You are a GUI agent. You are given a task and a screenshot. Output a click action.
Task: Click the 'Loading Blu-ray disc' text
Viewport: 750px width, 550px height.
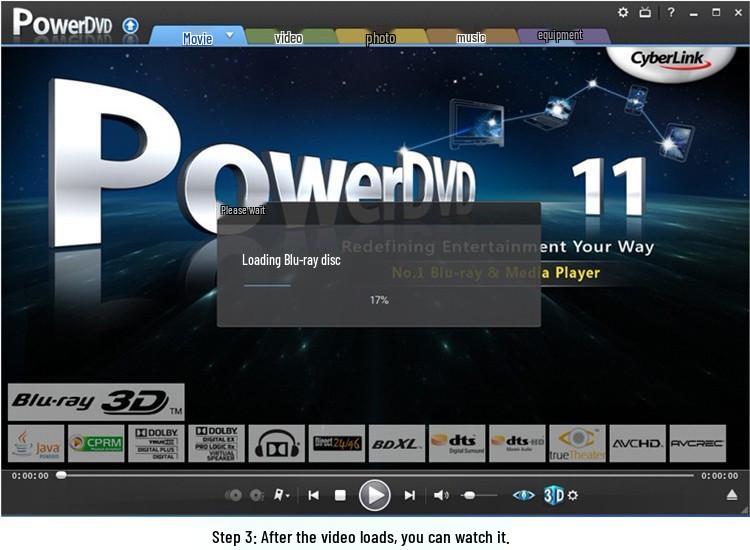click(291, 260)
